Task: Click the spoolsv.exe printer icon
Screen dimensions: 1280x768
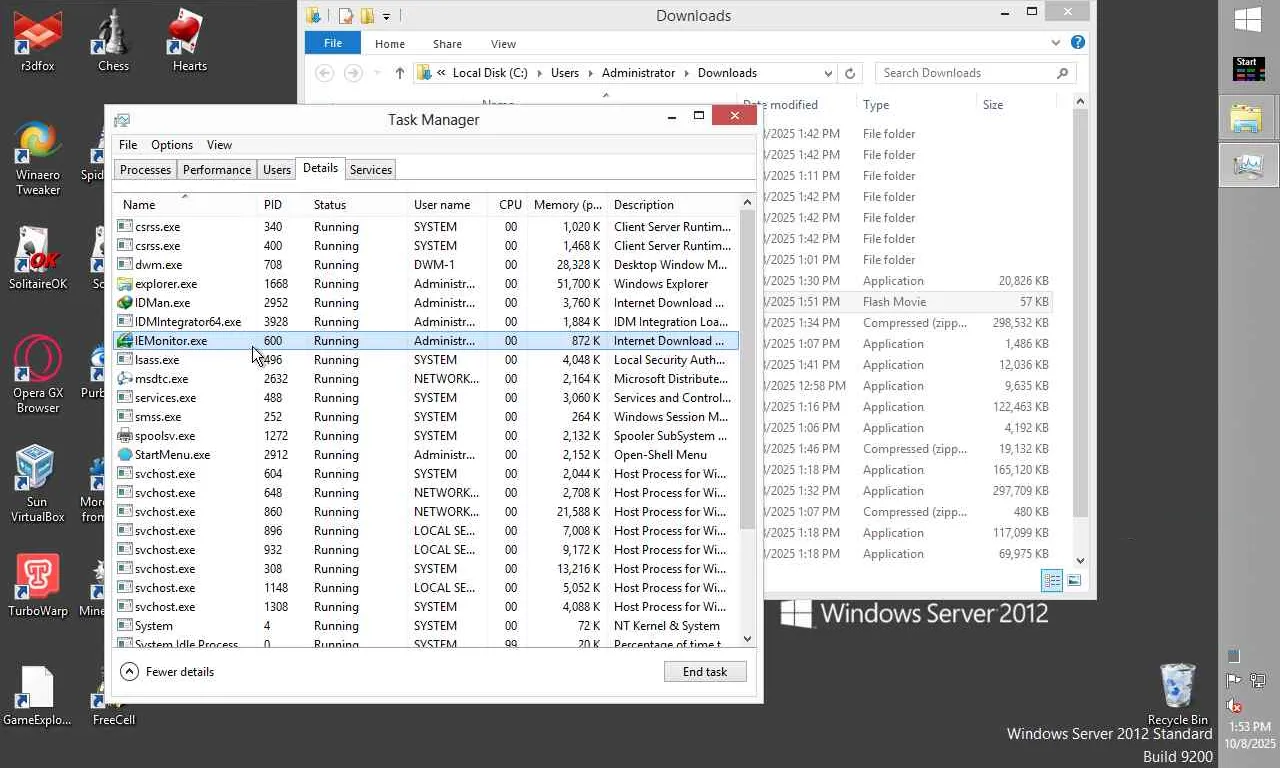Action: tap(125, 436)
